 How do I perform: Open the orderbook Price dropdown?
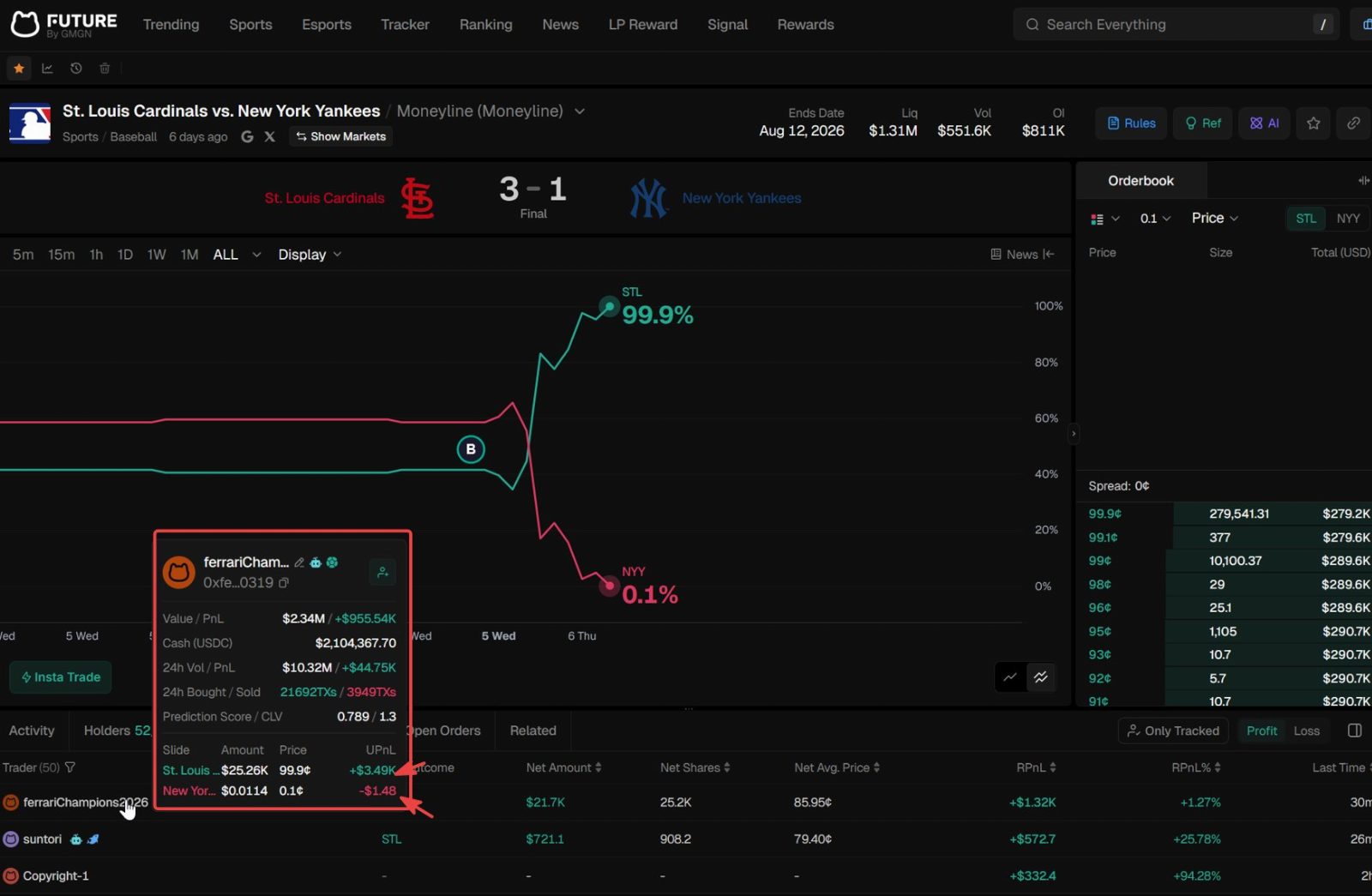pos(1215,219)
